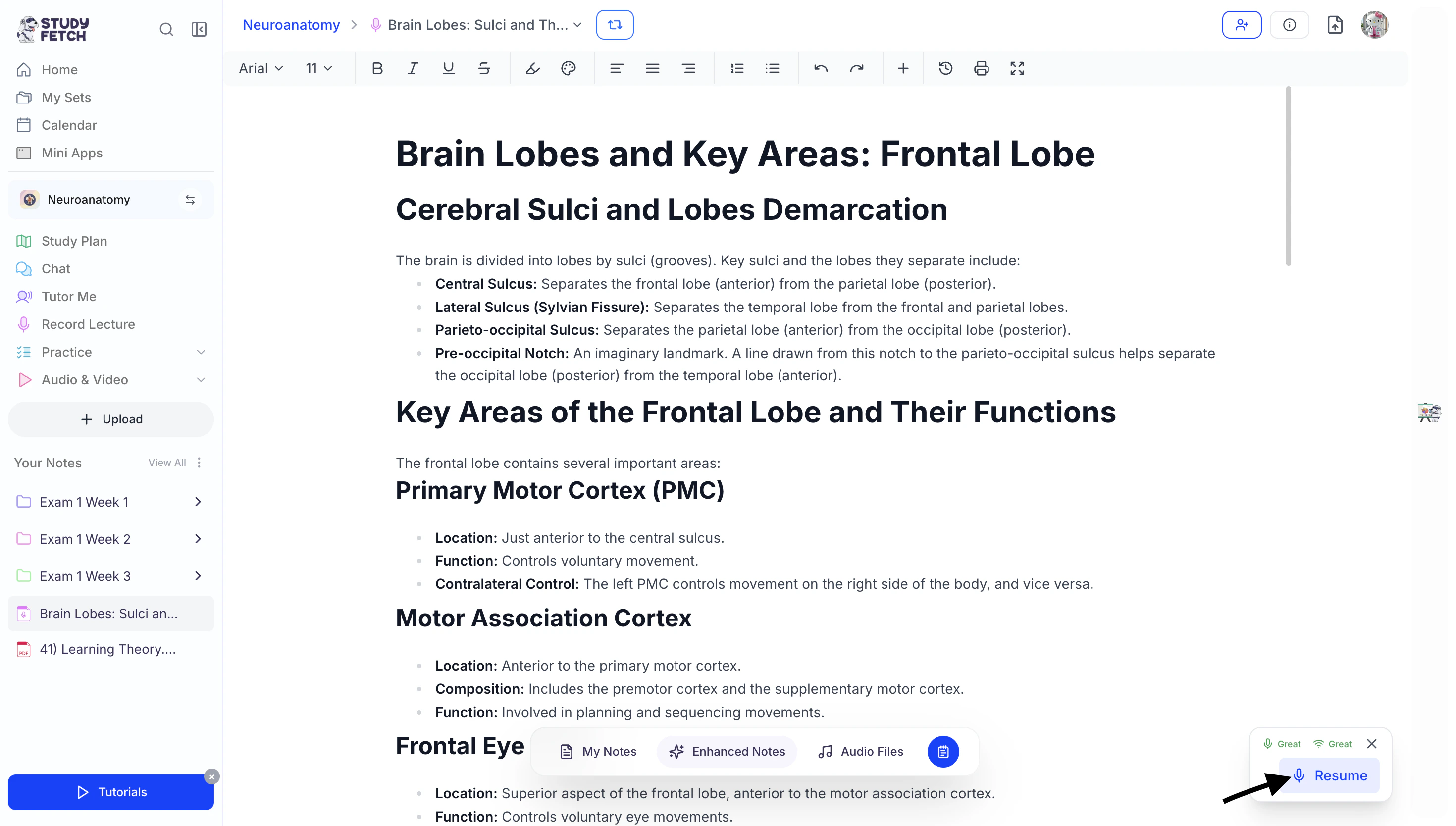Image resolution: width=1456 pixels, height=826 pixels.
Task: Open the Arial font dropdown
Action: point(261,69)
